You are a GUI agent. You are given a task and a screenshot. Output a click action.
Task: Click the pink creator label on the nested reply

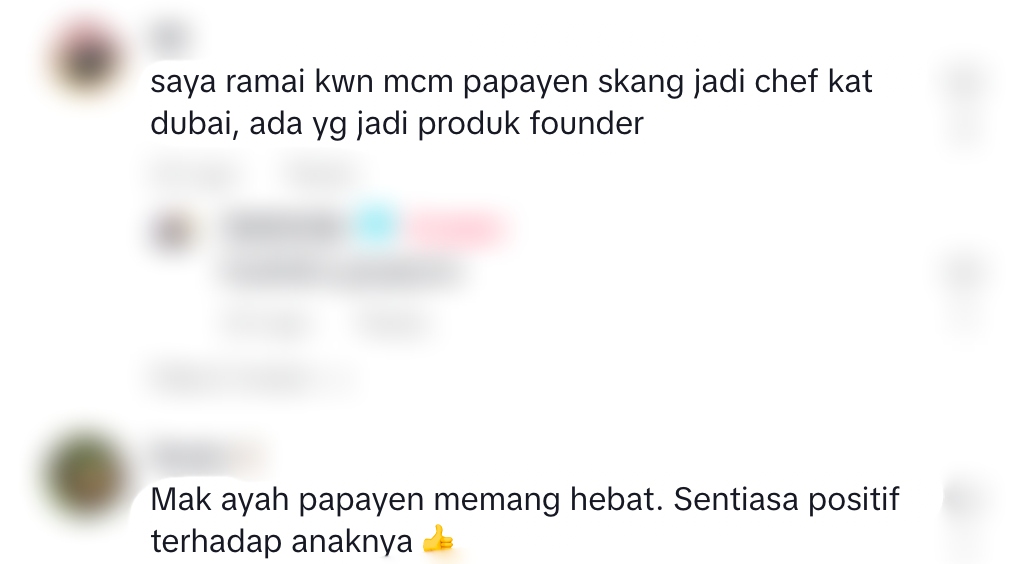click(x=456, y=228)
